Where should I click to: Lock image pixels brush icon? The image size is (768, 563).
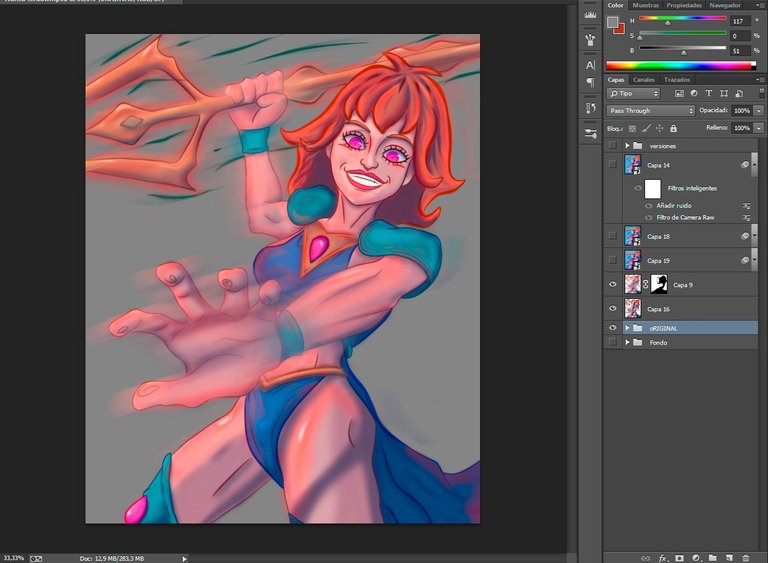pyautogui.click(x=646, y=128)
